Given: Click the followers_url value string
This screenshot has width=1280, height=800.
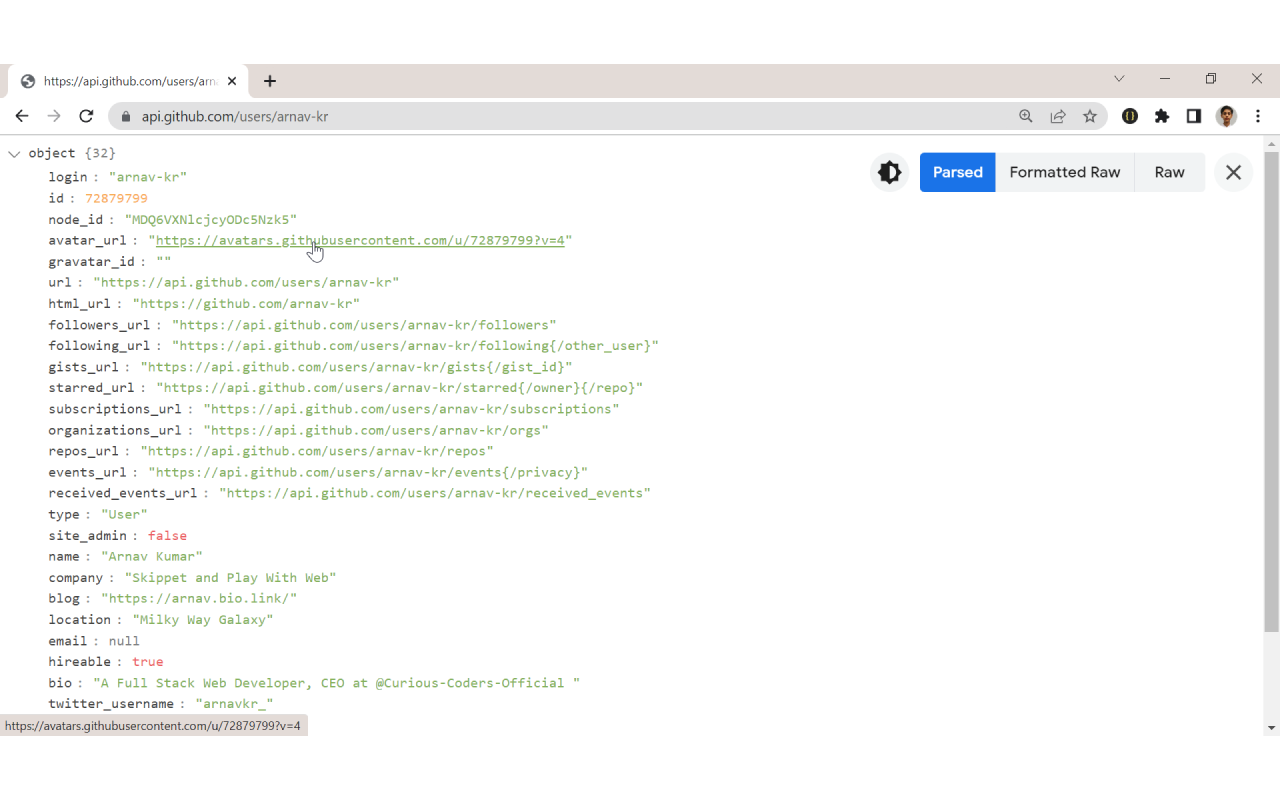Looking at the screenshot, I should pos(364,325).
